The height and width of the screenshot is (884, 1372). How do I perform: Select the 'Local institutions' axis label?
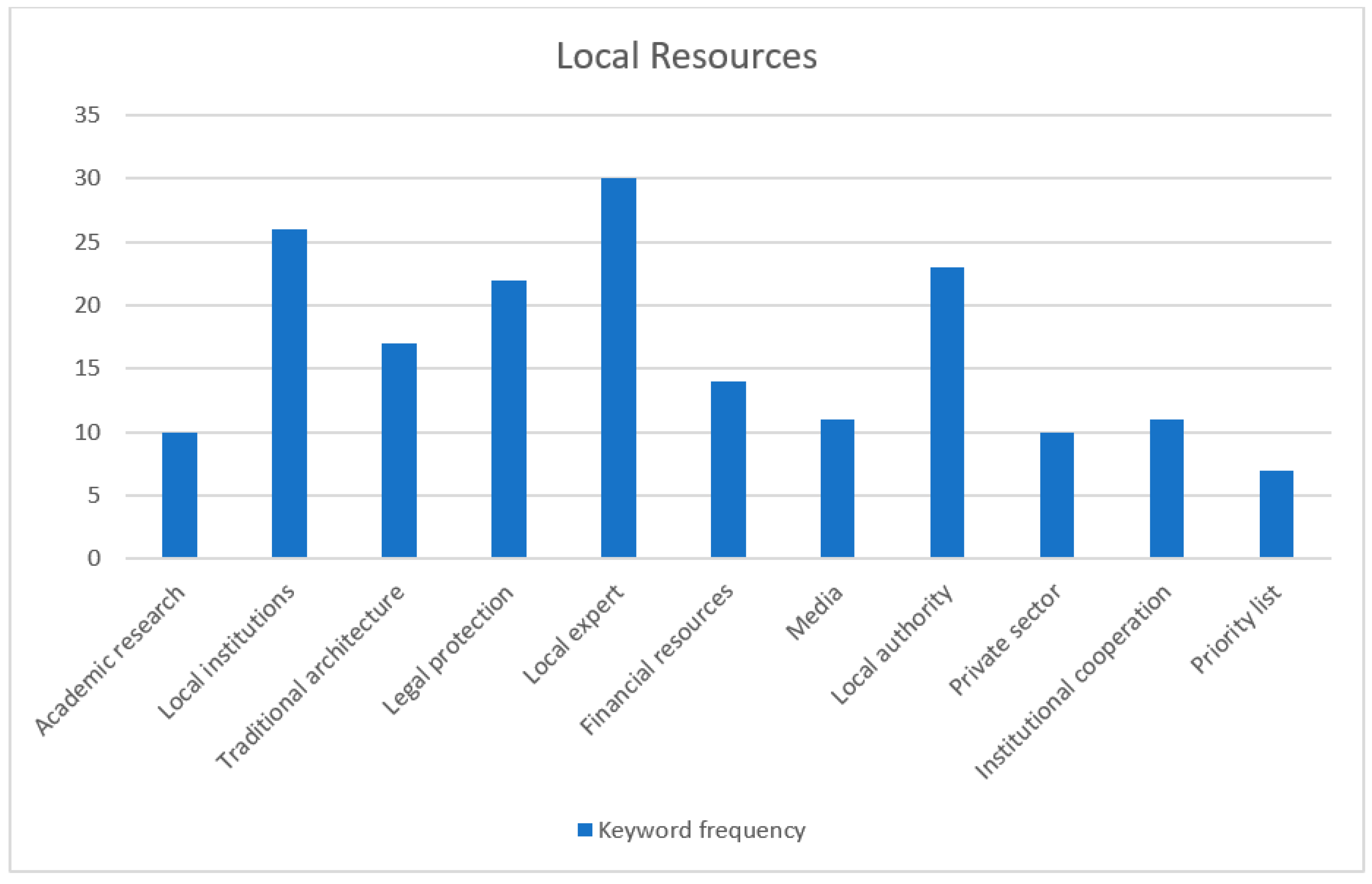(226, 651)
